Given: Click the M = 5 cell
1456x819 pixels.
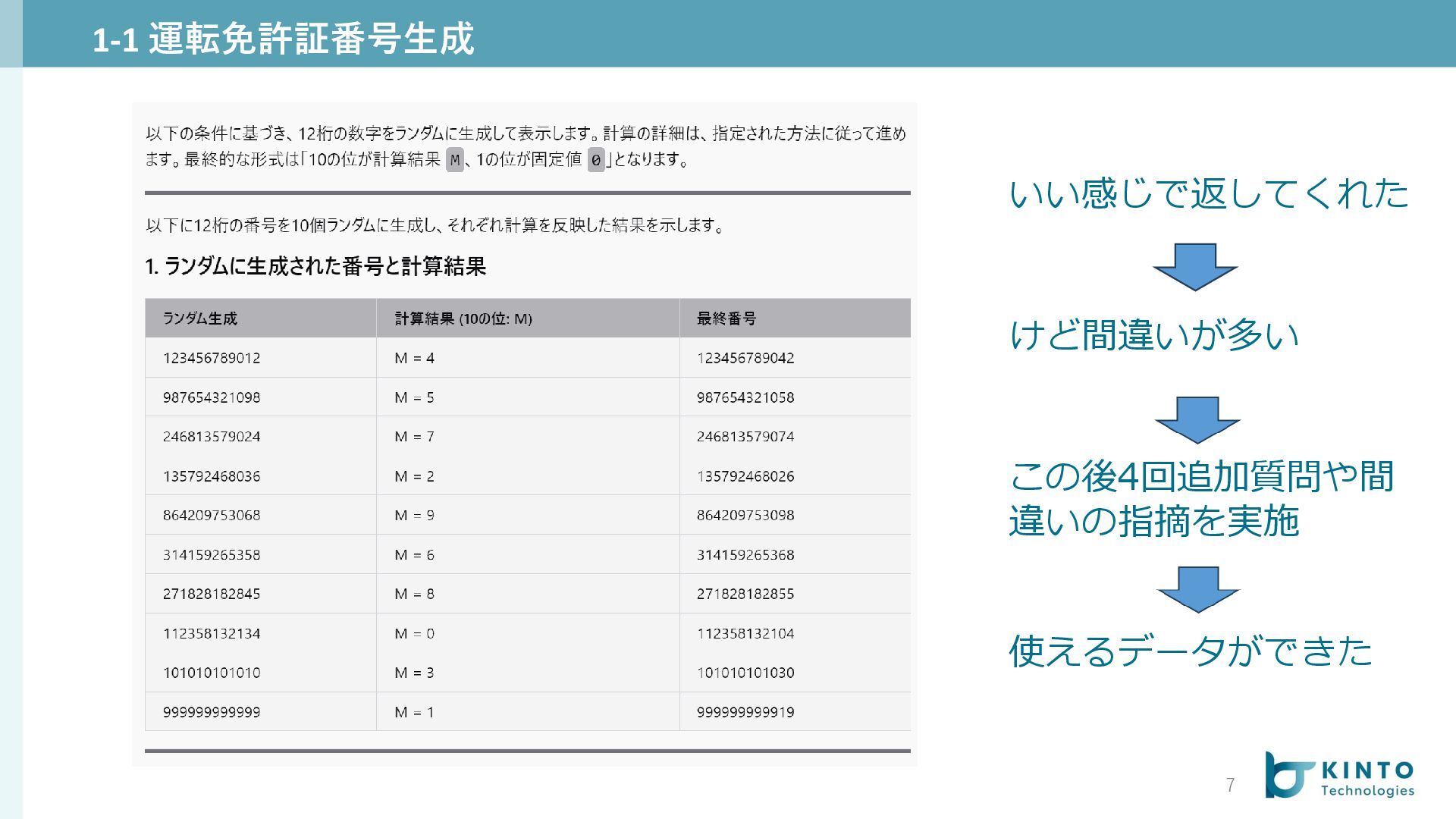Looking at the screenshot, I should pos(414,397).
